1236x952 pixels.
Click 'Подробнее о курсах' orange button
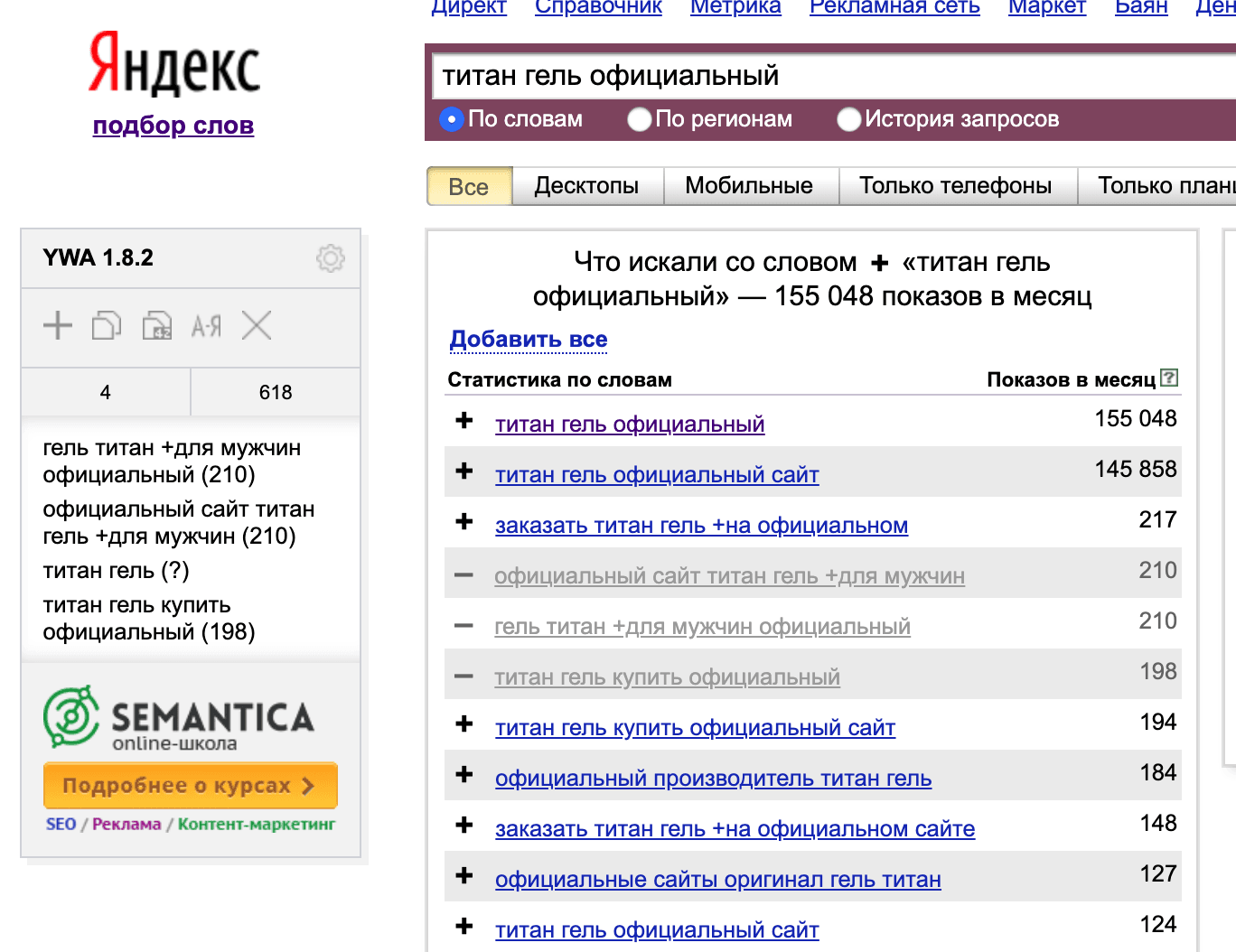[x=191, y=786]
